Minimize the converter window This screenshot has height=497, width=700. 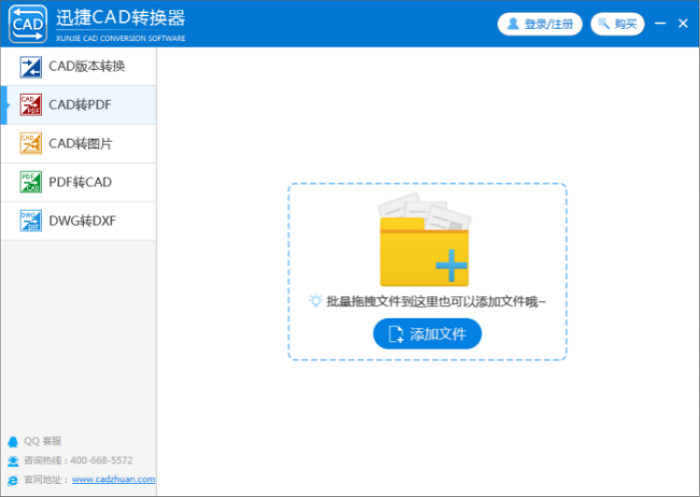point(660,23)
